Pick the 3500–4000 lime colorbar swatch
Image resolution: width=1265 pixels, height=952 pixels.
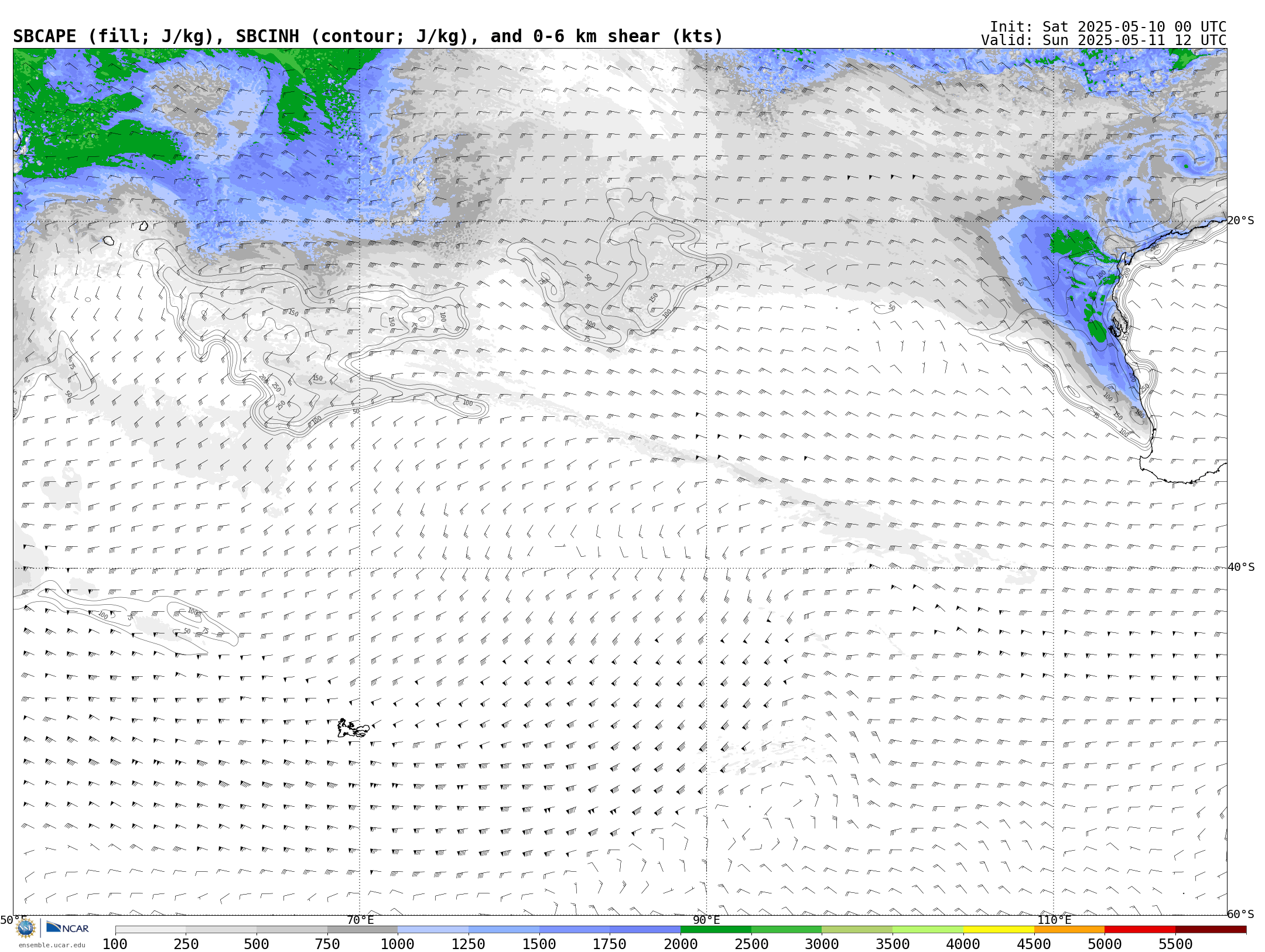928,930
